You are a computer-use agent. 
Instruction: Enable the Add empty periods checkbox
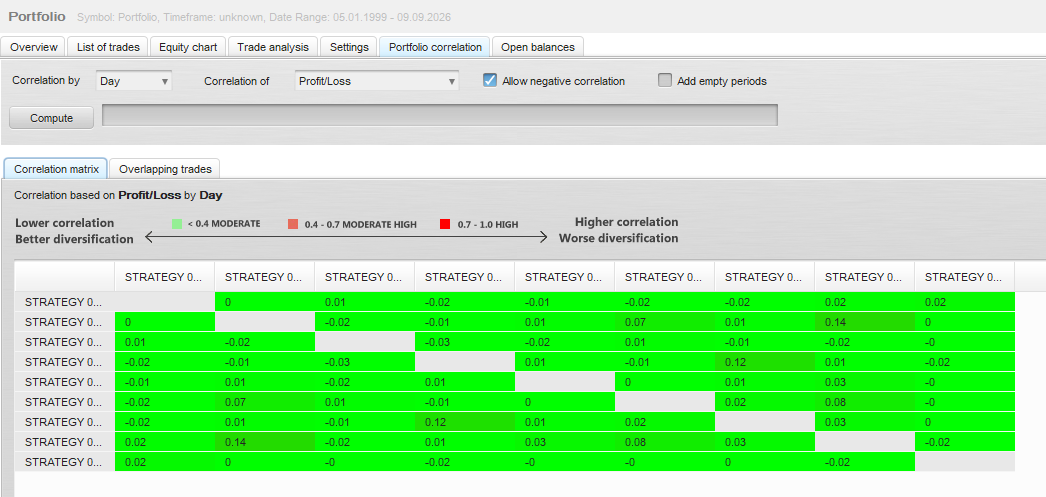664,81
